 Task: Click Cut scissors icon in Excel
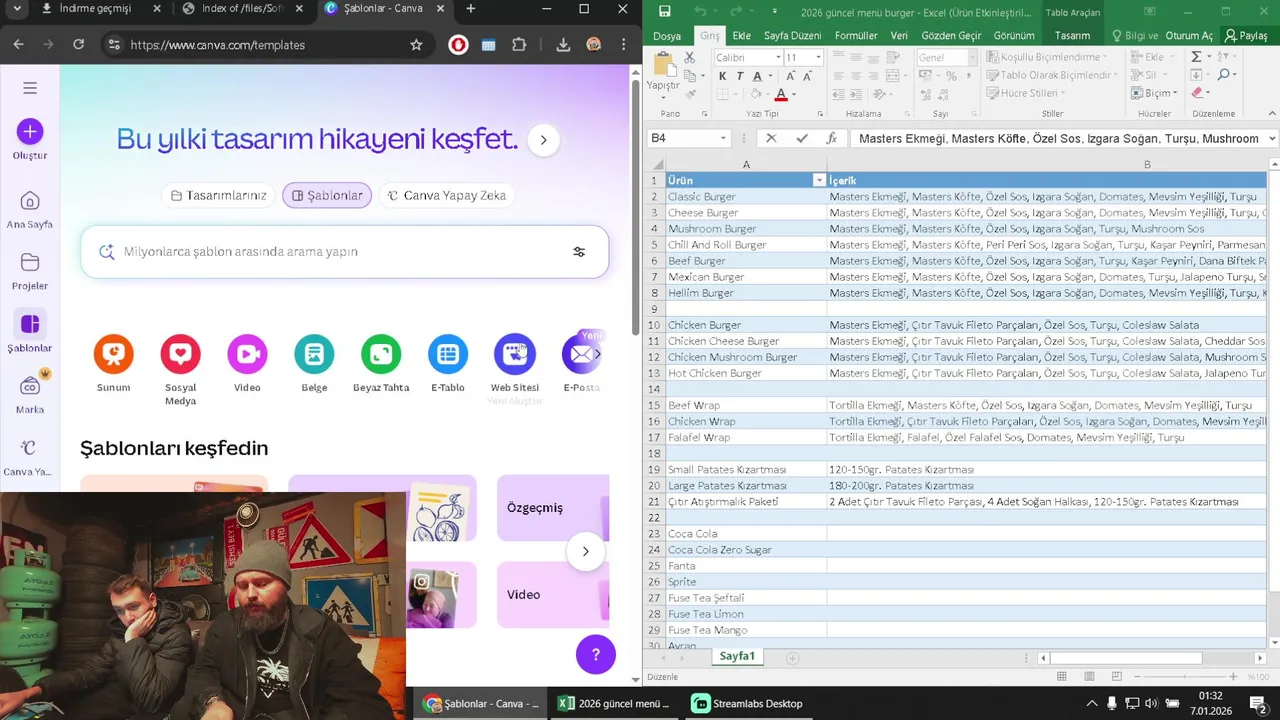pos(690,58)
